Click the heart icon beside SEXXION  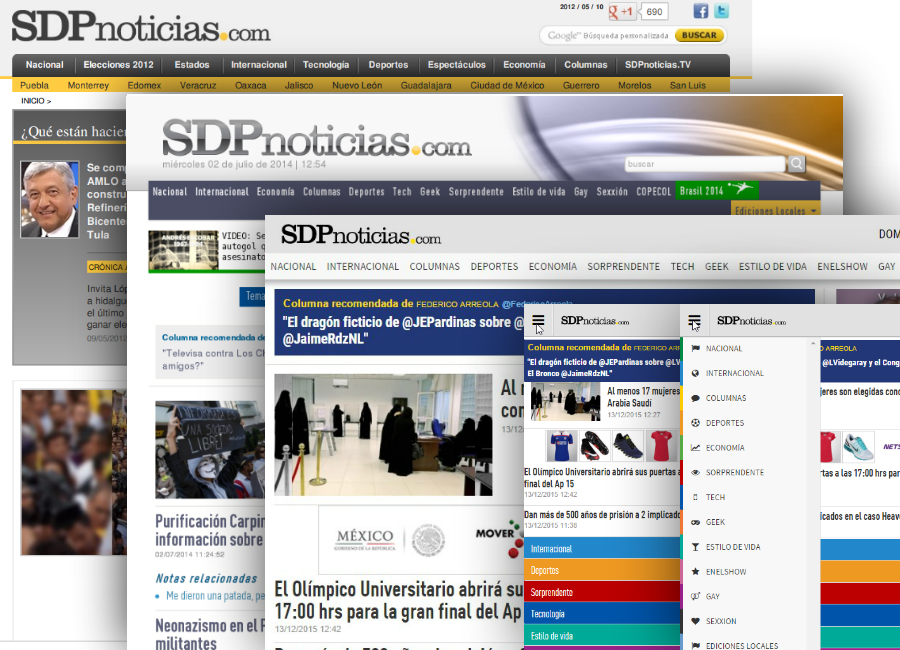point(696,621)
